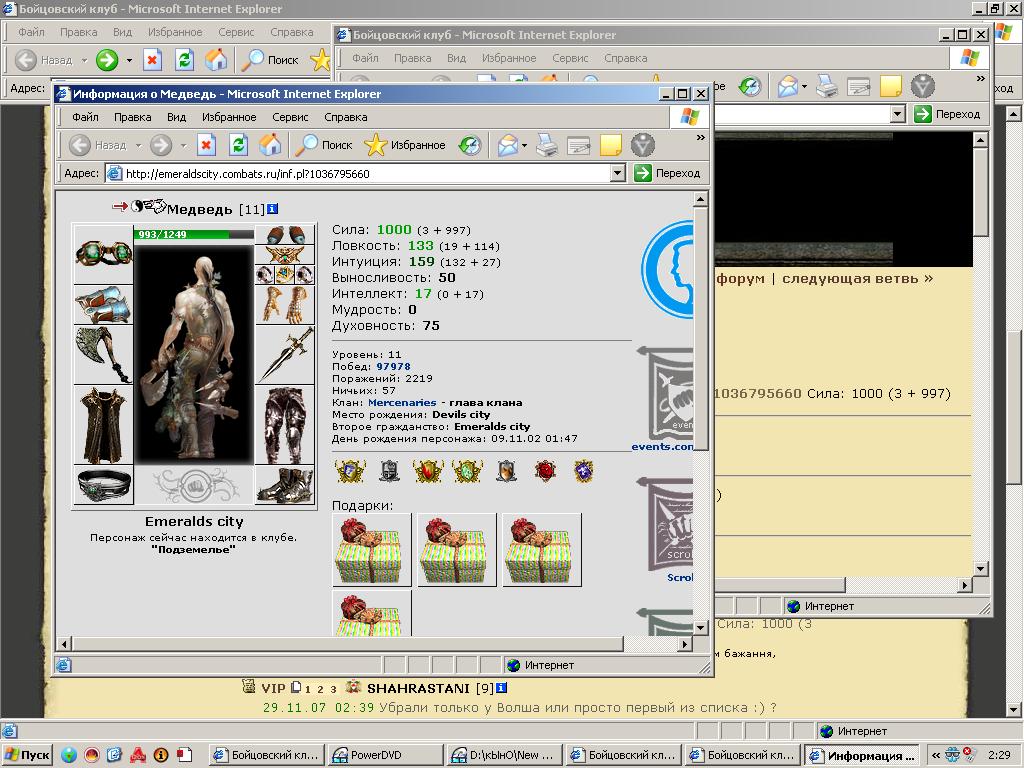Follow the Mercenaries clan link
1024x768 pixels.
click(402, 402)
